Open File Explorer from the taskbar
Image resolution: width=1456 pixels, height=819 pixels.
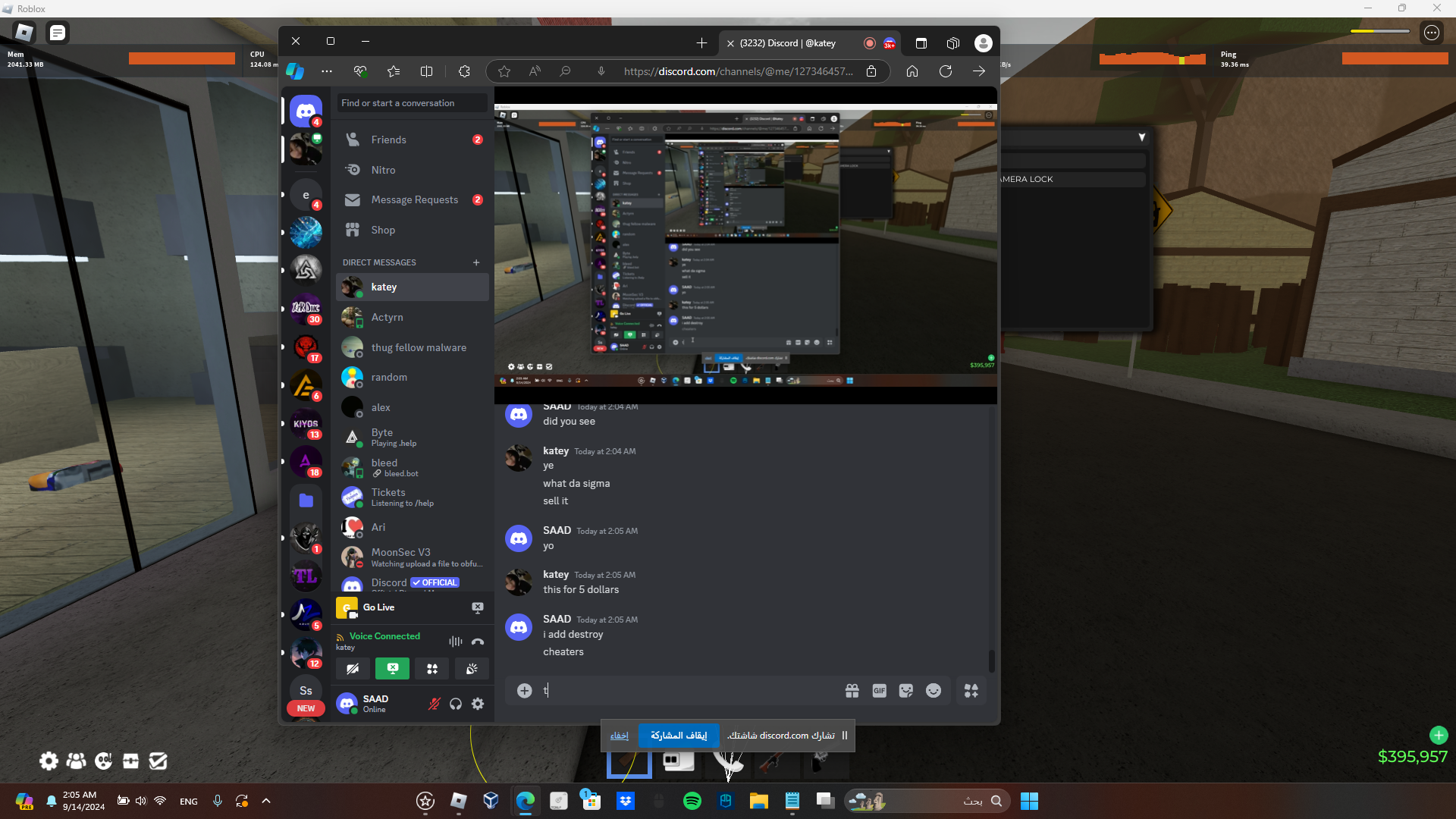click(x=759, y=801)
